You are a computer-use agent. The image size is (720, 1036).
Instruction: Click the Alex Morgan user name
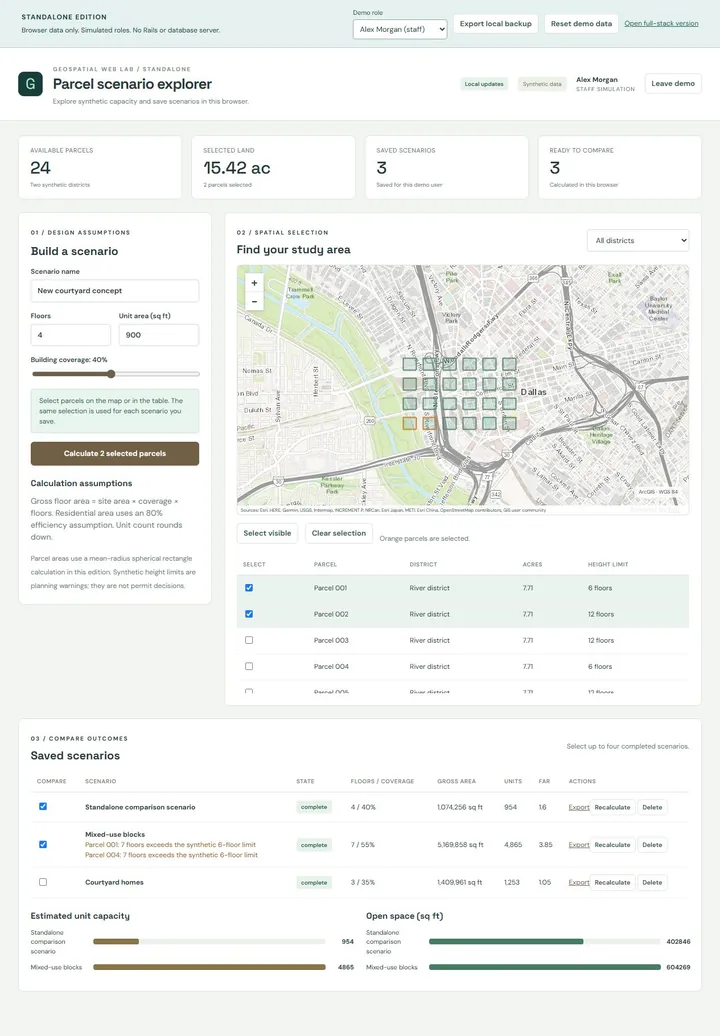(596, 79)
